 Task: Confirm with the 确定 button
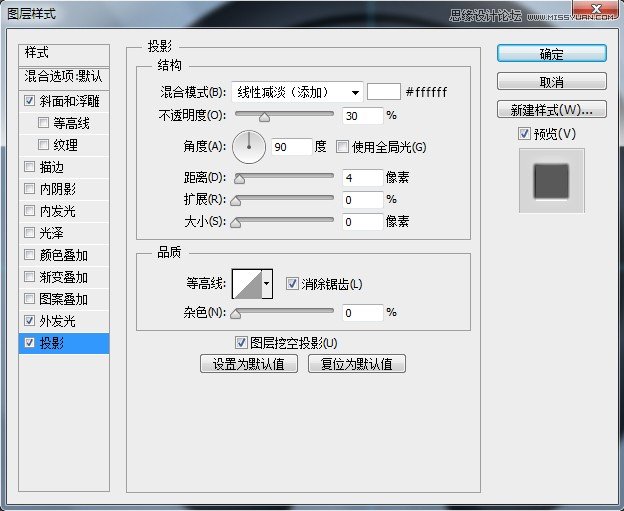(x=552, y=53)
